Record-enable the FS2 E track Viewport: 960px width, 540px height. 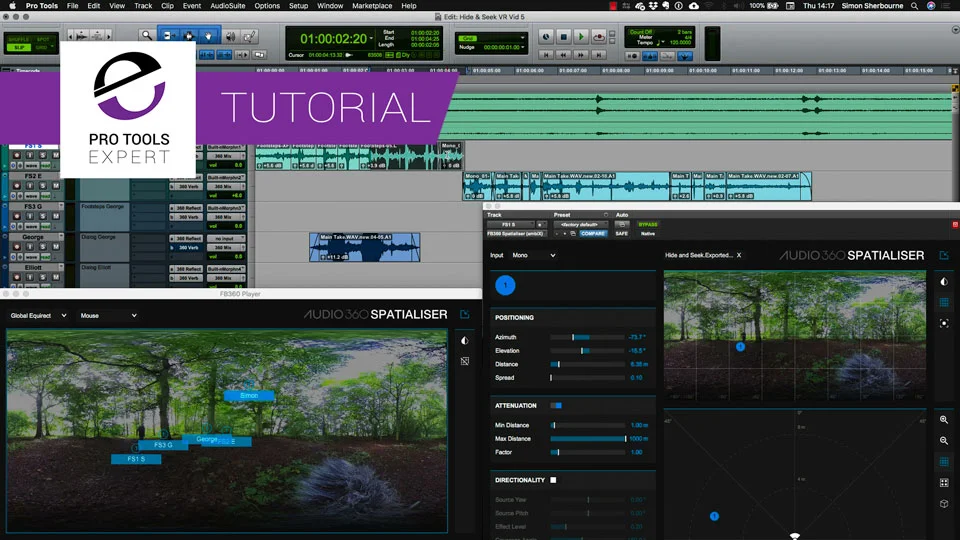pos(17,186)
